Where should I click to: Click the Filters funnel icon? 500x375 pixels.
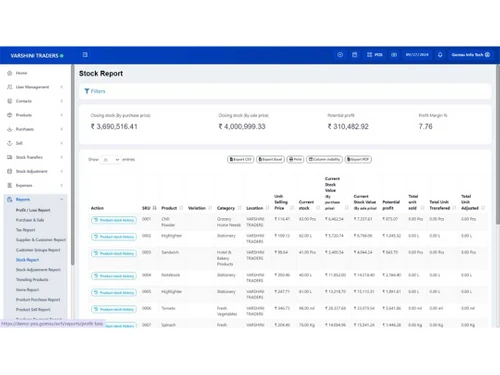pos(87,91)
